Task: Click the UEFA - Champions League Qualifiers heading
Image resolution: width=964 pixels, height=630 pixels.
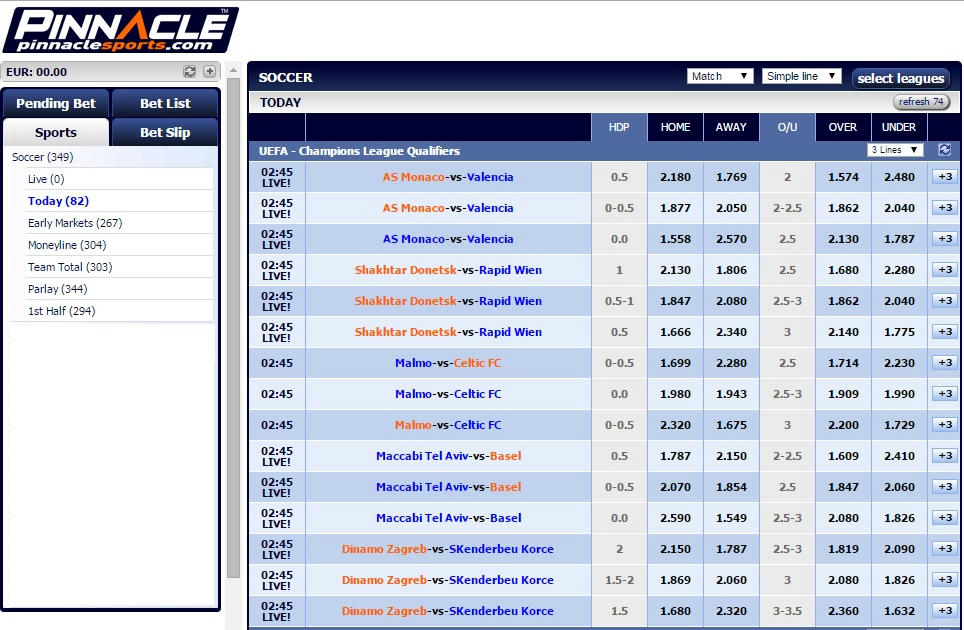Action: point(359,151)
